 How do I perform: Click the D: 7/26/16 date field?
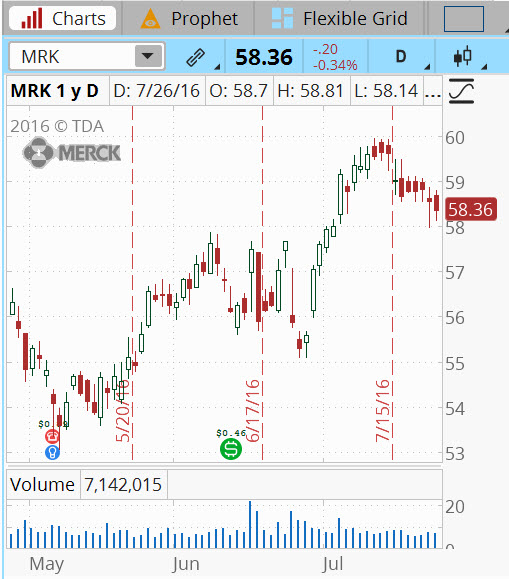(x=157, y=91)
